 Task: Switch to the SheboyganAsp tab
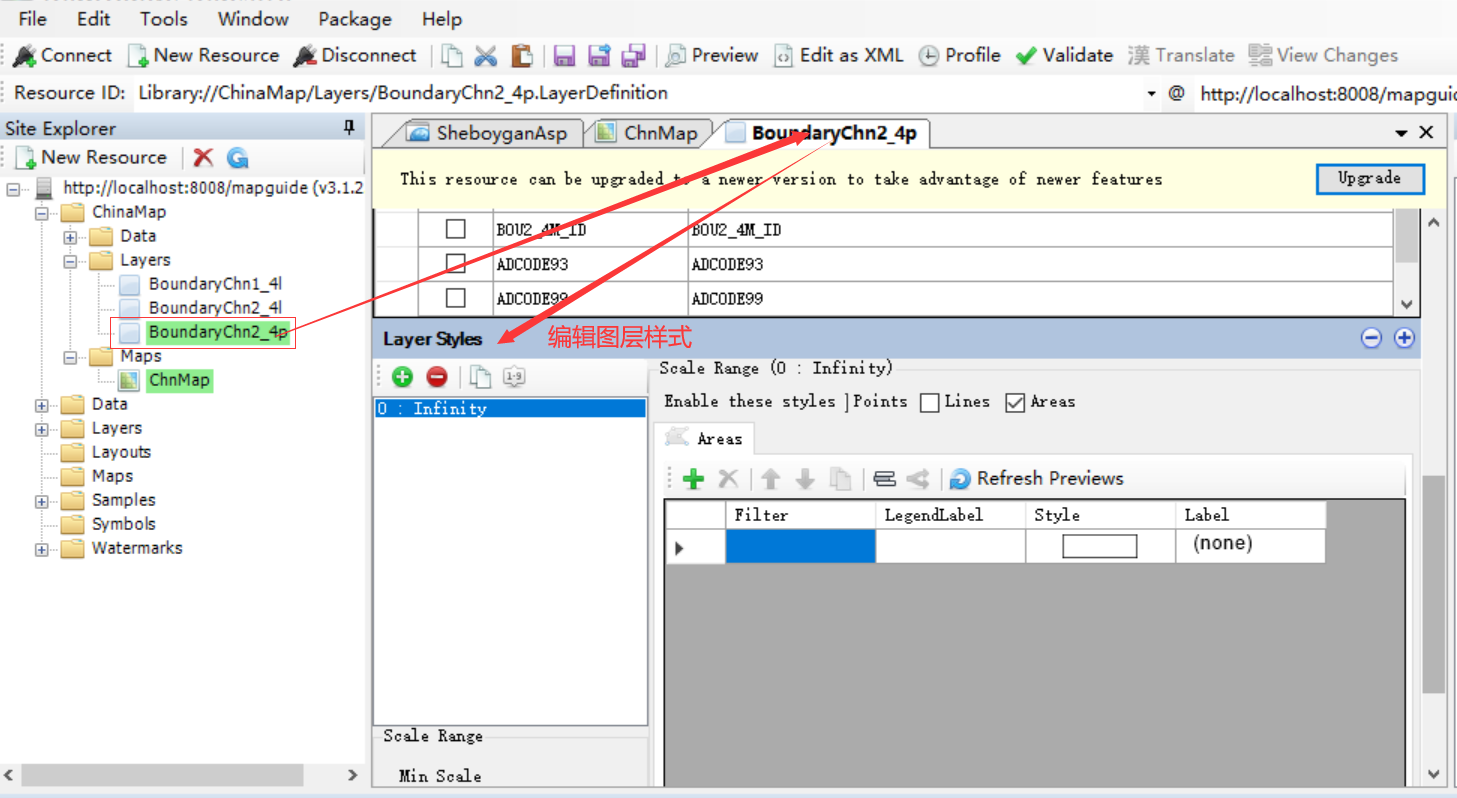[x=488, y=133]
